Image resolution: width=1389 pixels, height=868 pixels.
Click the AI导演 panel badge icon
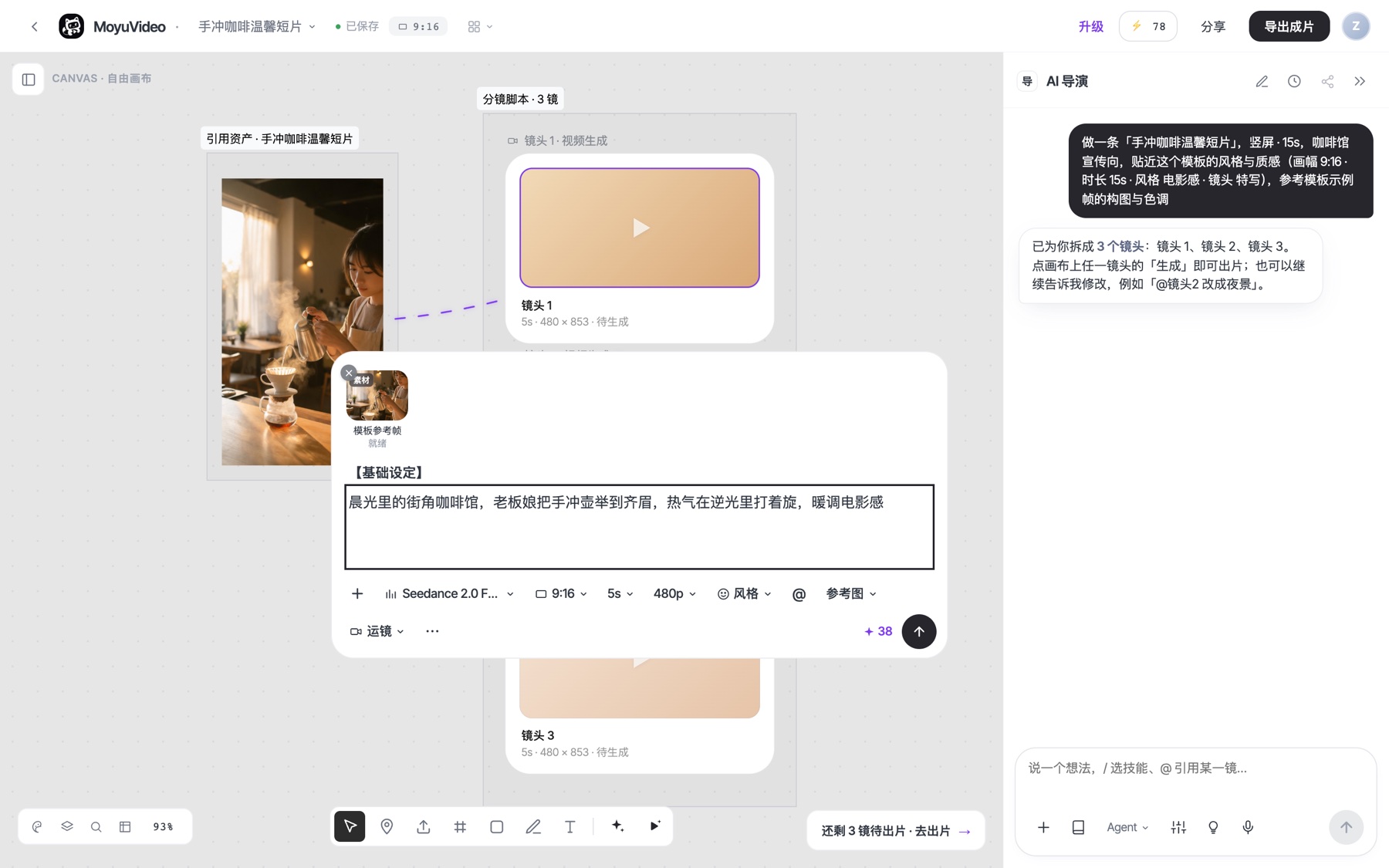pos(1027,81)
